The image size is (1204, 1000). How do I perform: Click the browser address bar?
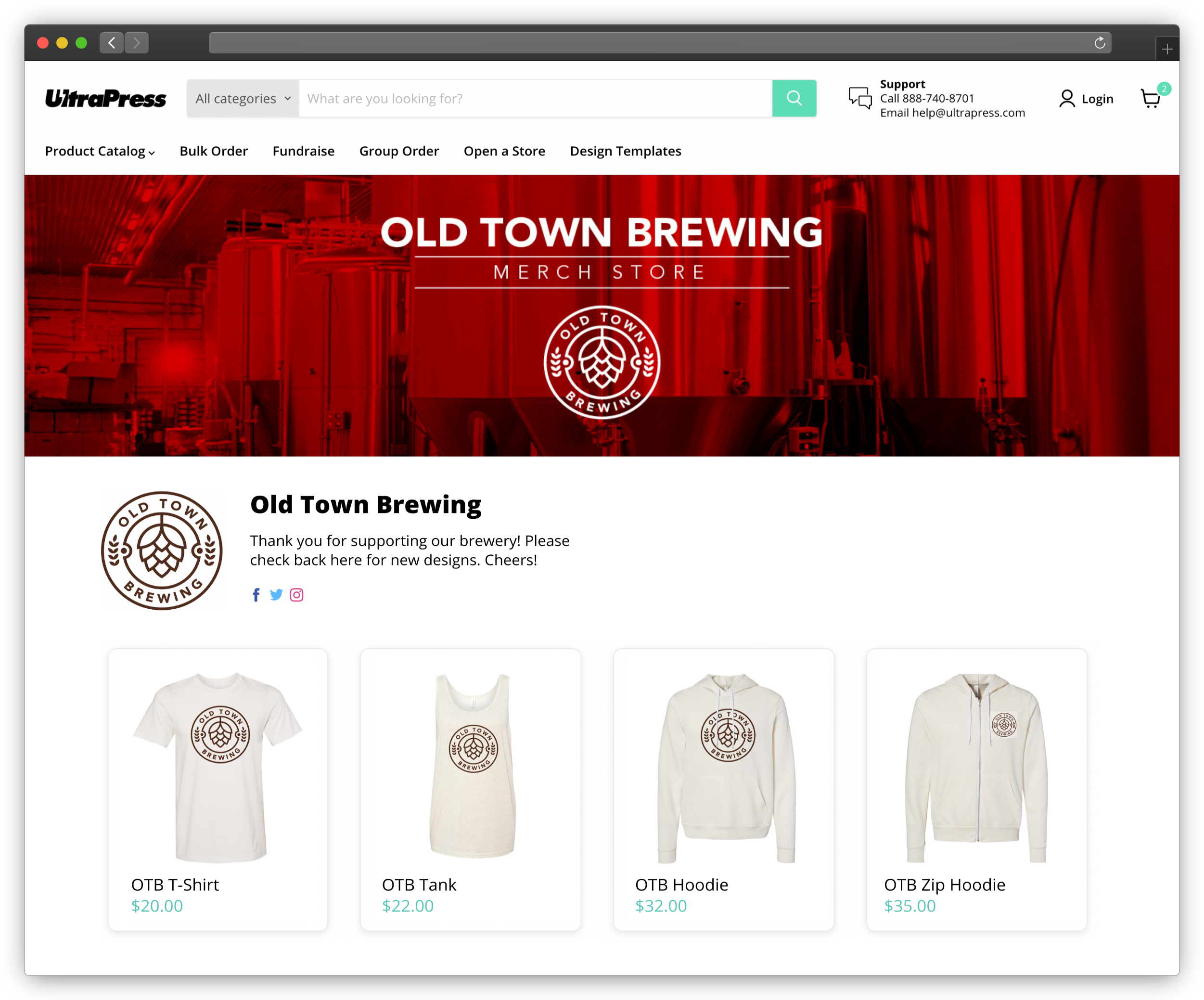(659, 43)
